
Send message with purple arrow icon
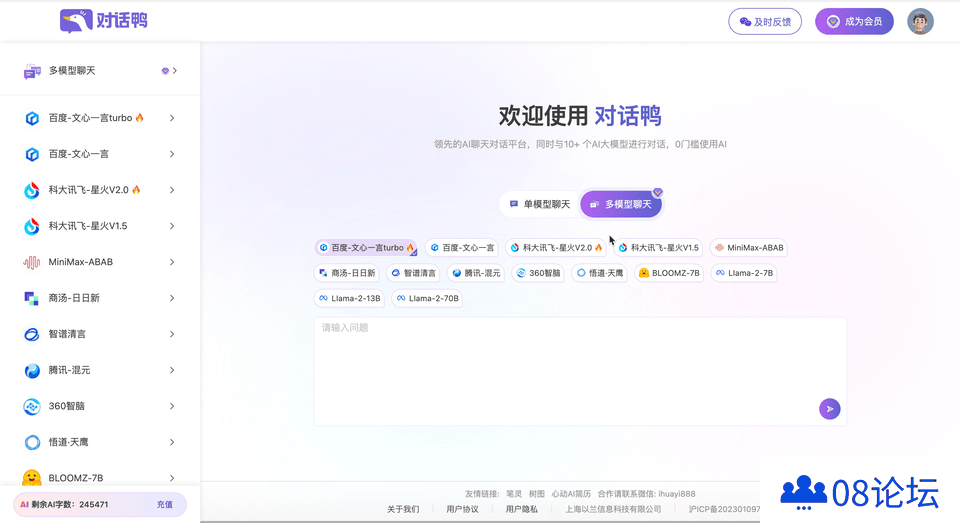pos(830,408)
